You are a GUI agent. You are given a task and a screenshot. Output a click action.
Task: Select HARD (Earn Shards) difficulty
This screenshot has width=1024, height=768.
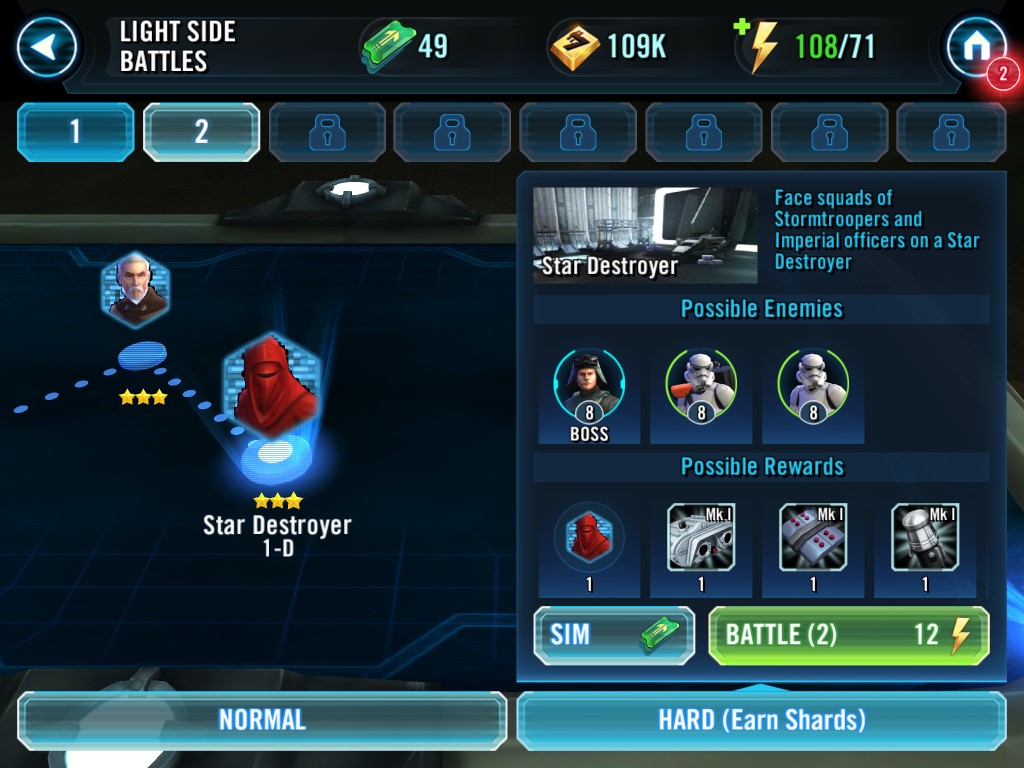point(761,720)
